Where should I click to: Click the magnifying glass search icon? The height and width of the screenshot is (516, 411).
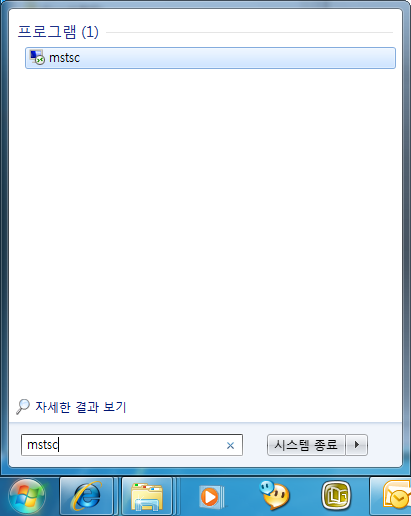tap(23, 407)
